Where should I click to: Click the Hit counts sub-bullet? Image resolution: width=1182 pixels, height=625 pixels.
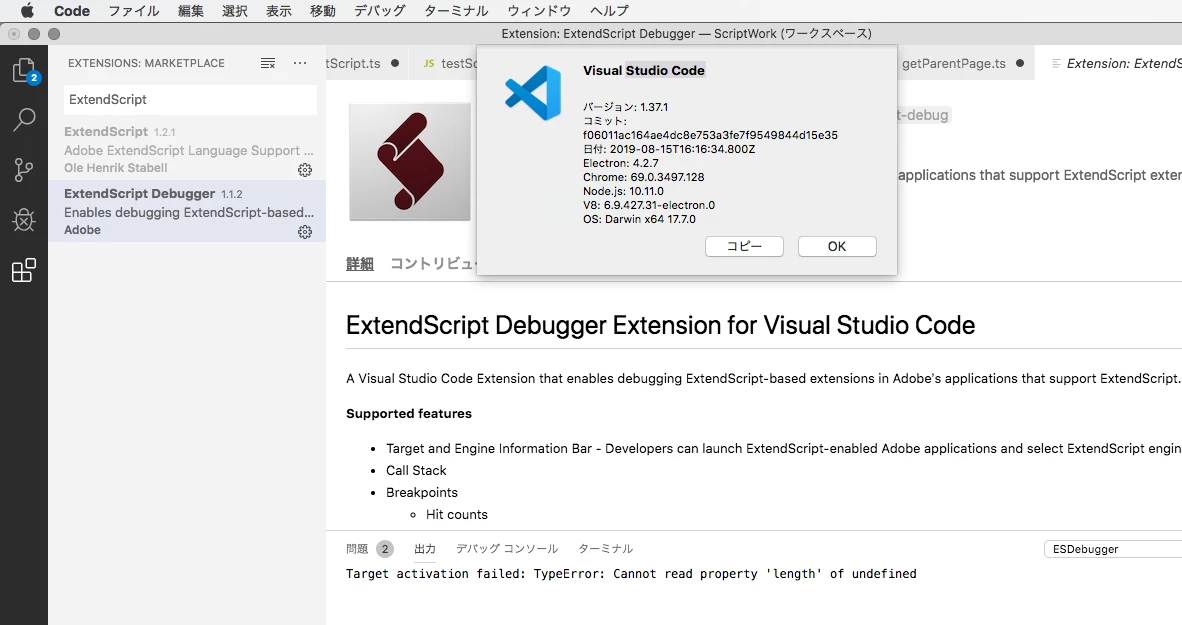457,515
